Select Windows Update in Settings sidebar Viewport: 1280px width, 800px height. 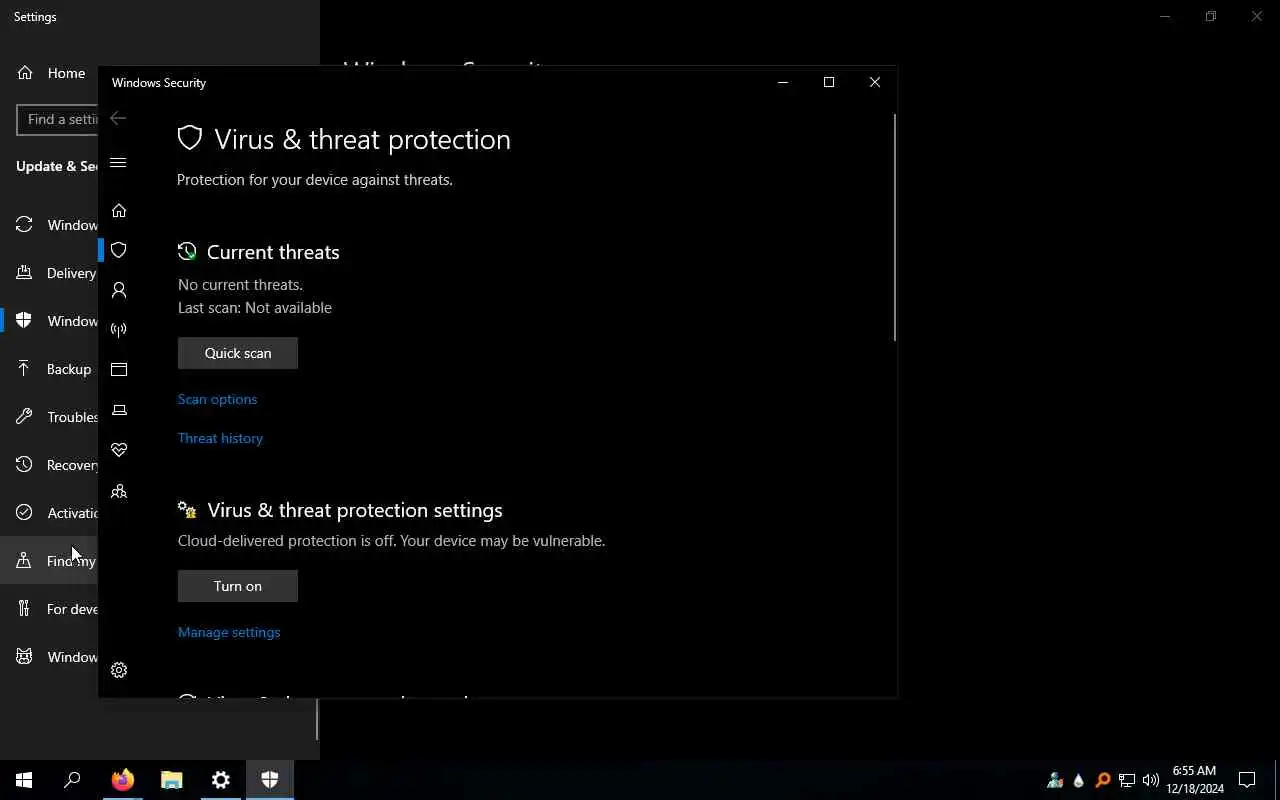point(49,225)
